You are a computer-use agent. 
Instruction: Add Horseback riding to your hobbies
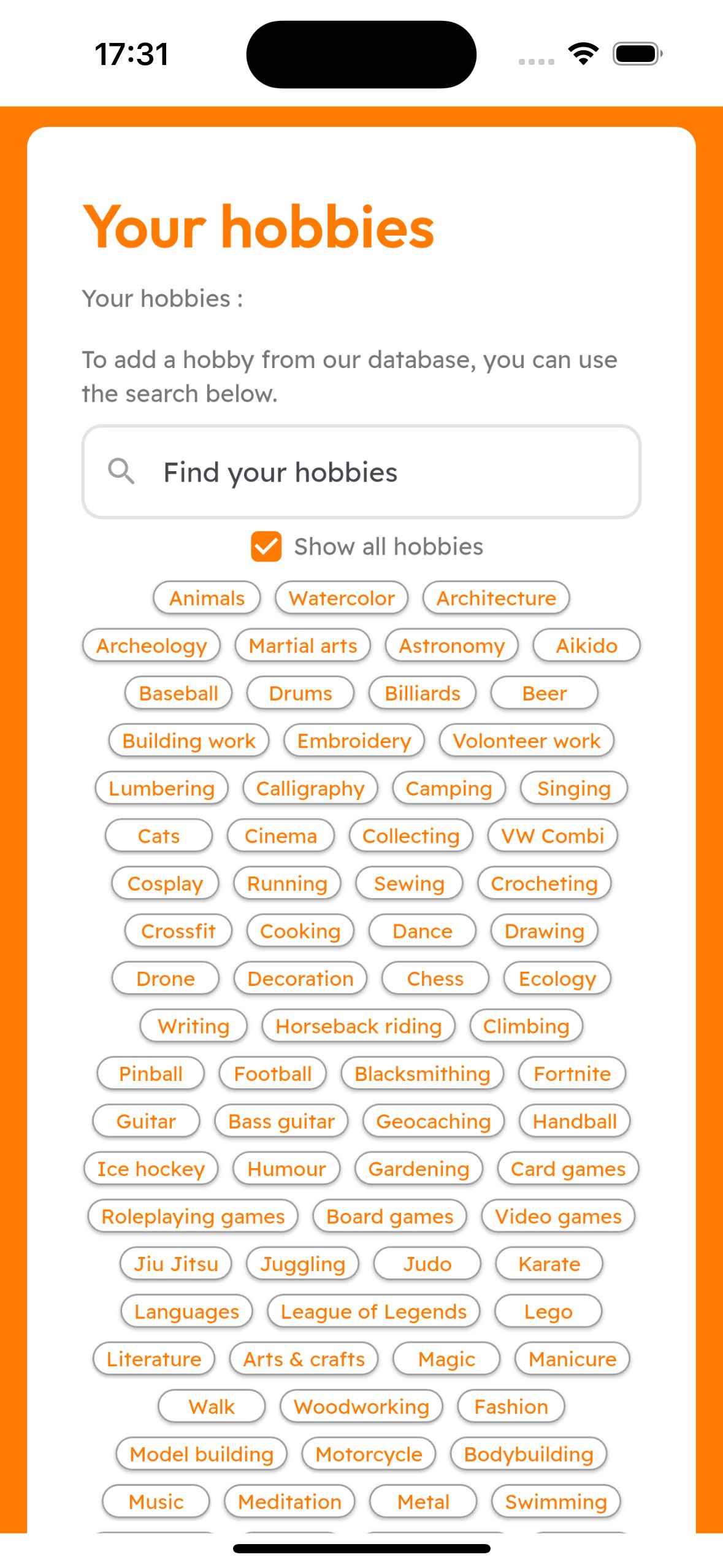pyautogui.click(x=358, y=1026)
